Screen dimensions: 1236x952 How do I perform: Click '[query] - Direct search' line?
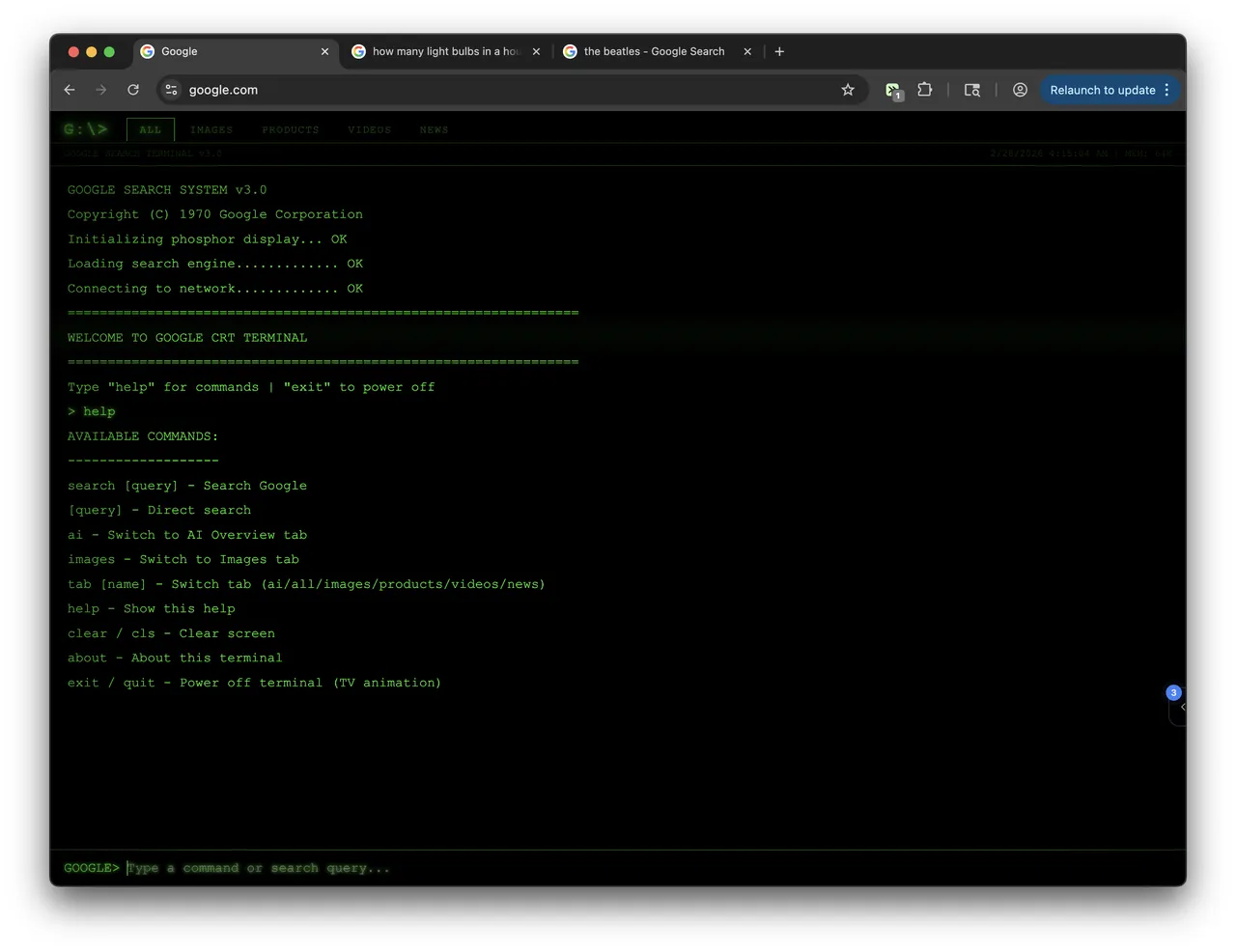coord(159,510)
